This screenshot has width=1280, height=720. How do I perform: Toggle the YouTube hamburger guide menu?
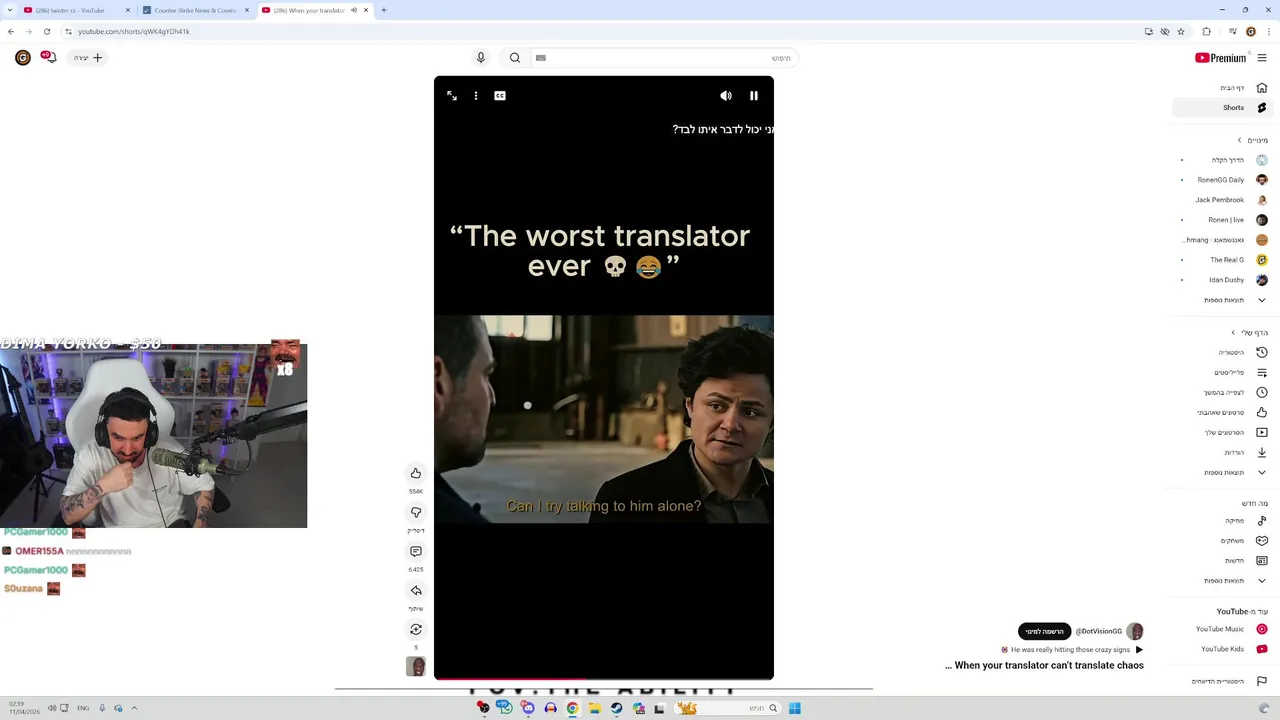pyautogui.click(x=1262, y=58)
